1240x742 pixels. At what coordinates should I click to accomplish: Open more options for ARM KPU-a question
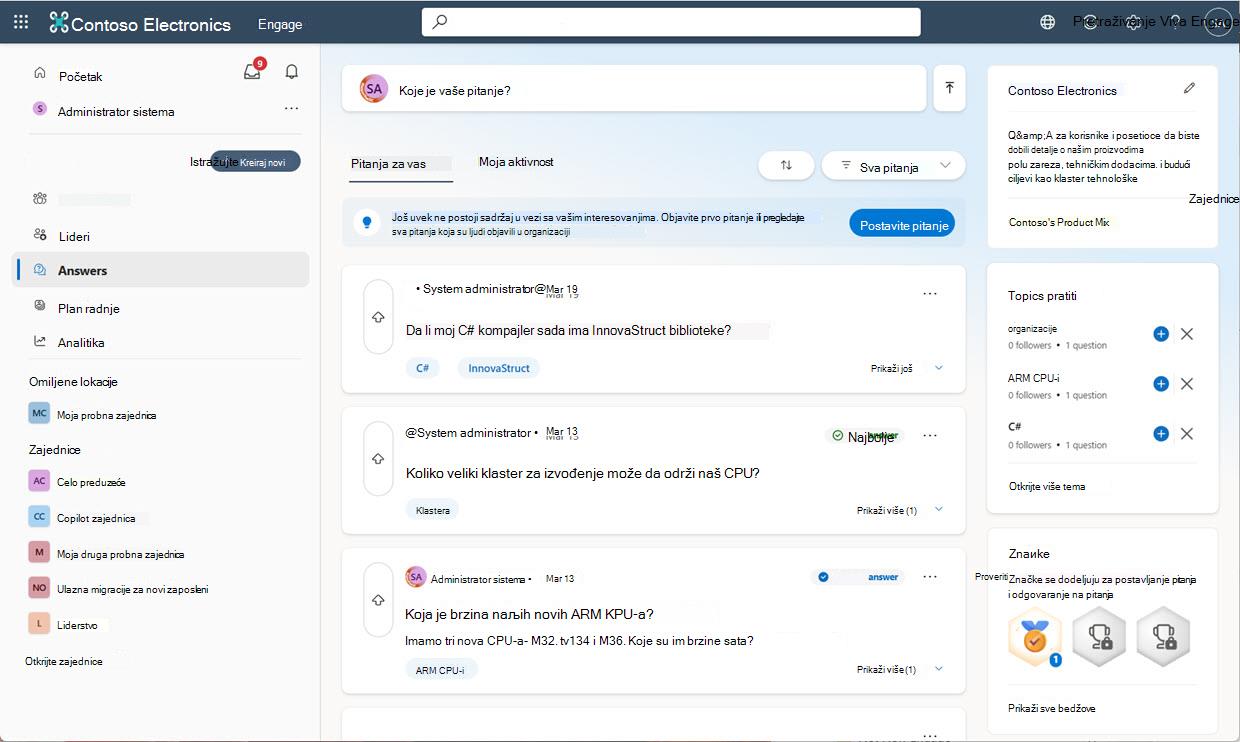930,577
